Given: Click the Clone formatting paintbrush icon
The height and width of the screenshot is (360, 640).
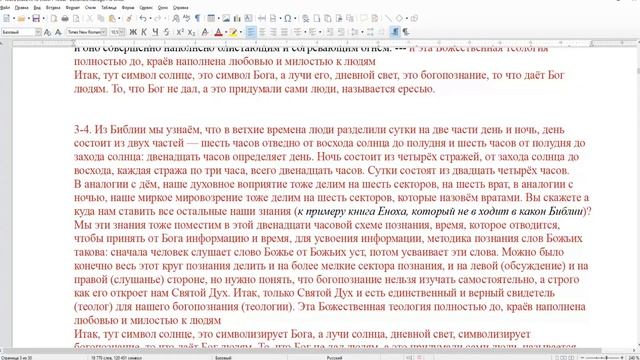Looking at the screenshot, I should coord(129,18).
